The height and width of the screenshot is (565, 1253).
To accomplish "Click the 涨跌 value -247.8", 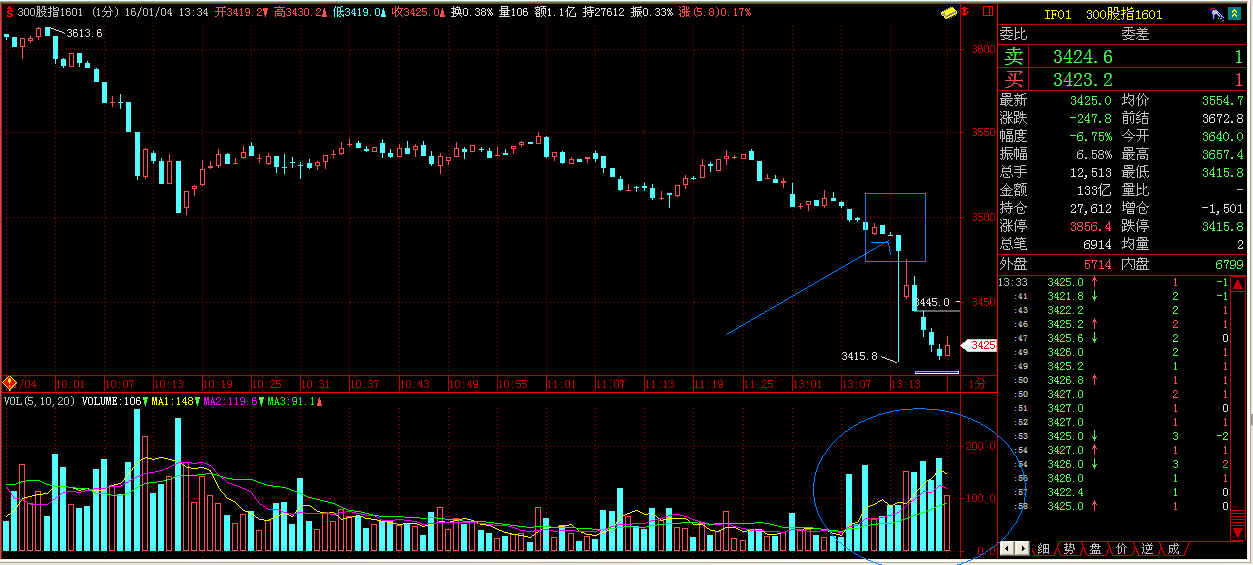I will click(1090, 118).
